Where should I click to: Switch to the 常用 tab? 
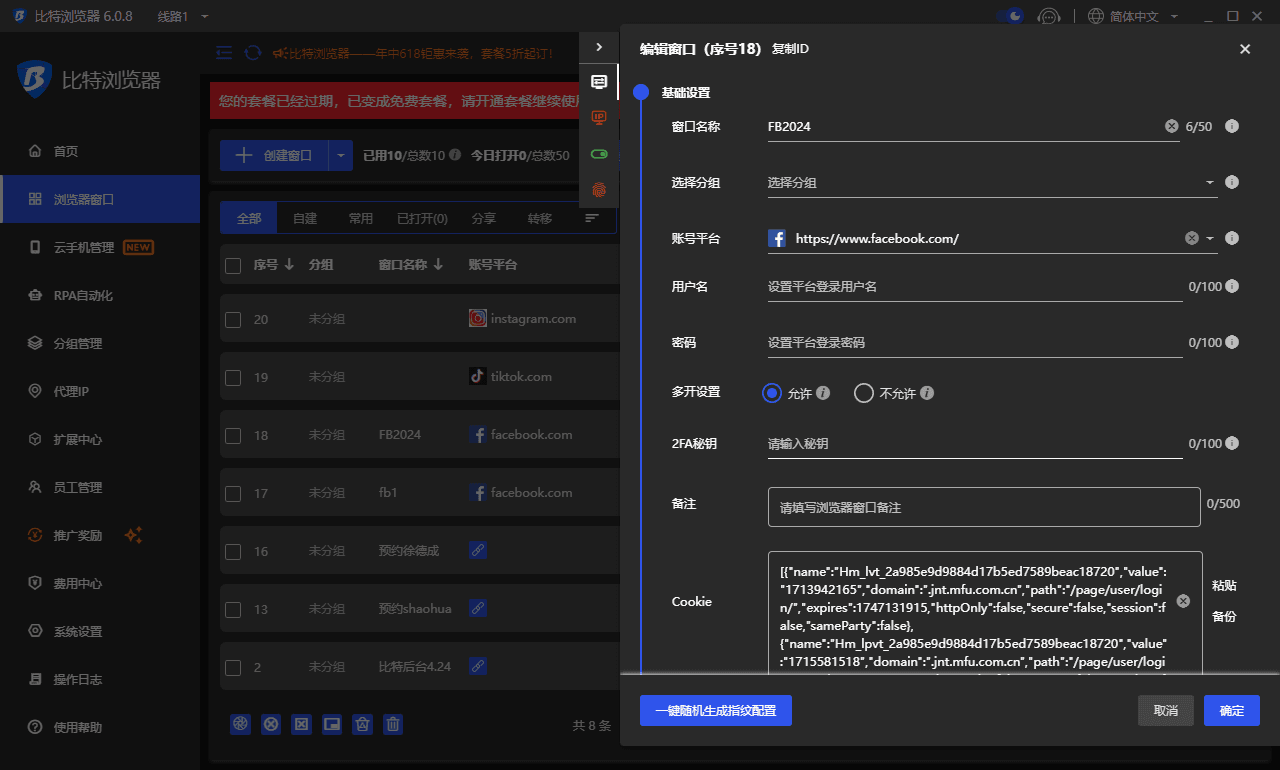360,218
